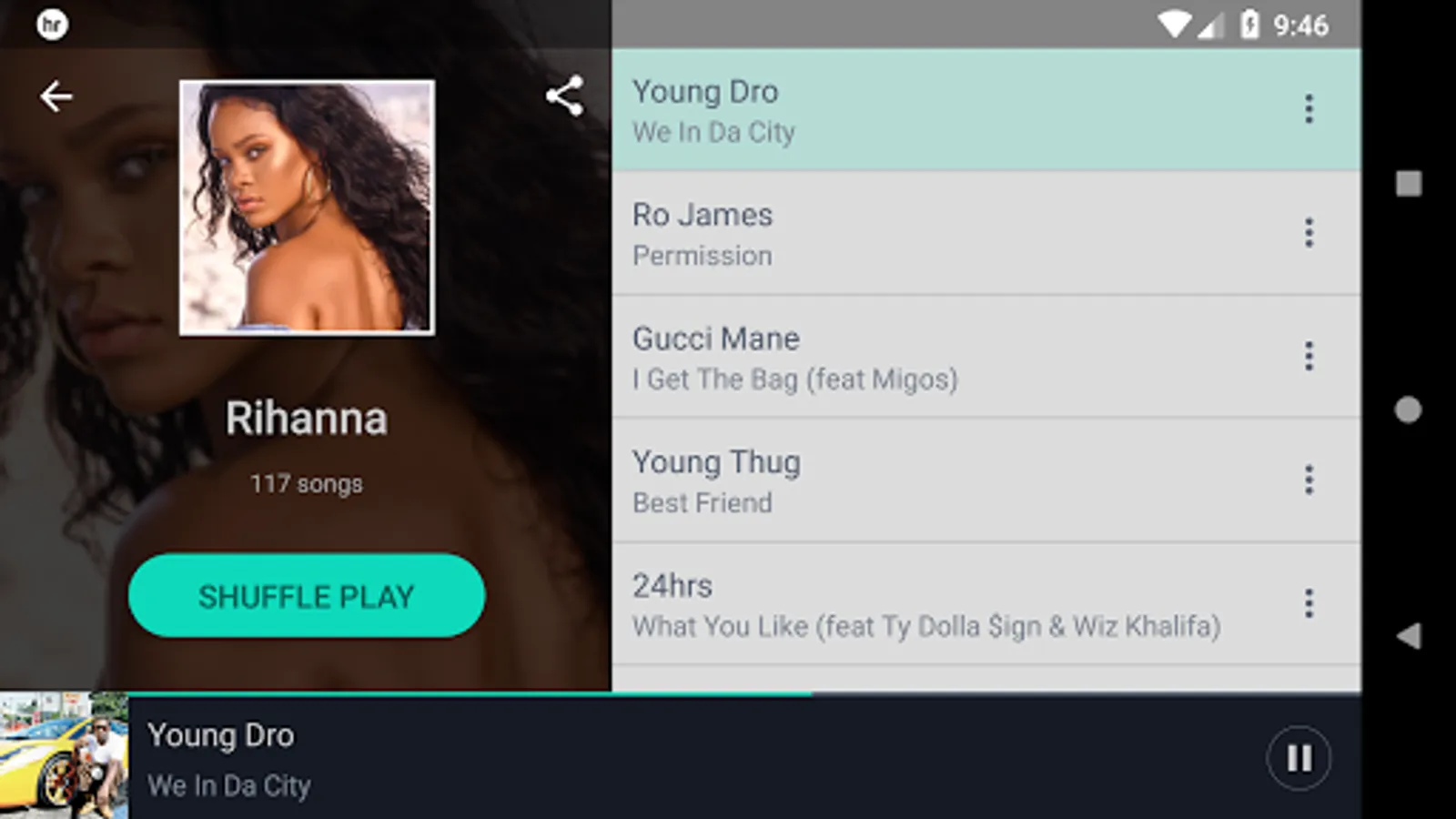Screen dimensions: 1456x819
Task: Tap the SHUFFLE PLAY button
Action: (307, 596)
